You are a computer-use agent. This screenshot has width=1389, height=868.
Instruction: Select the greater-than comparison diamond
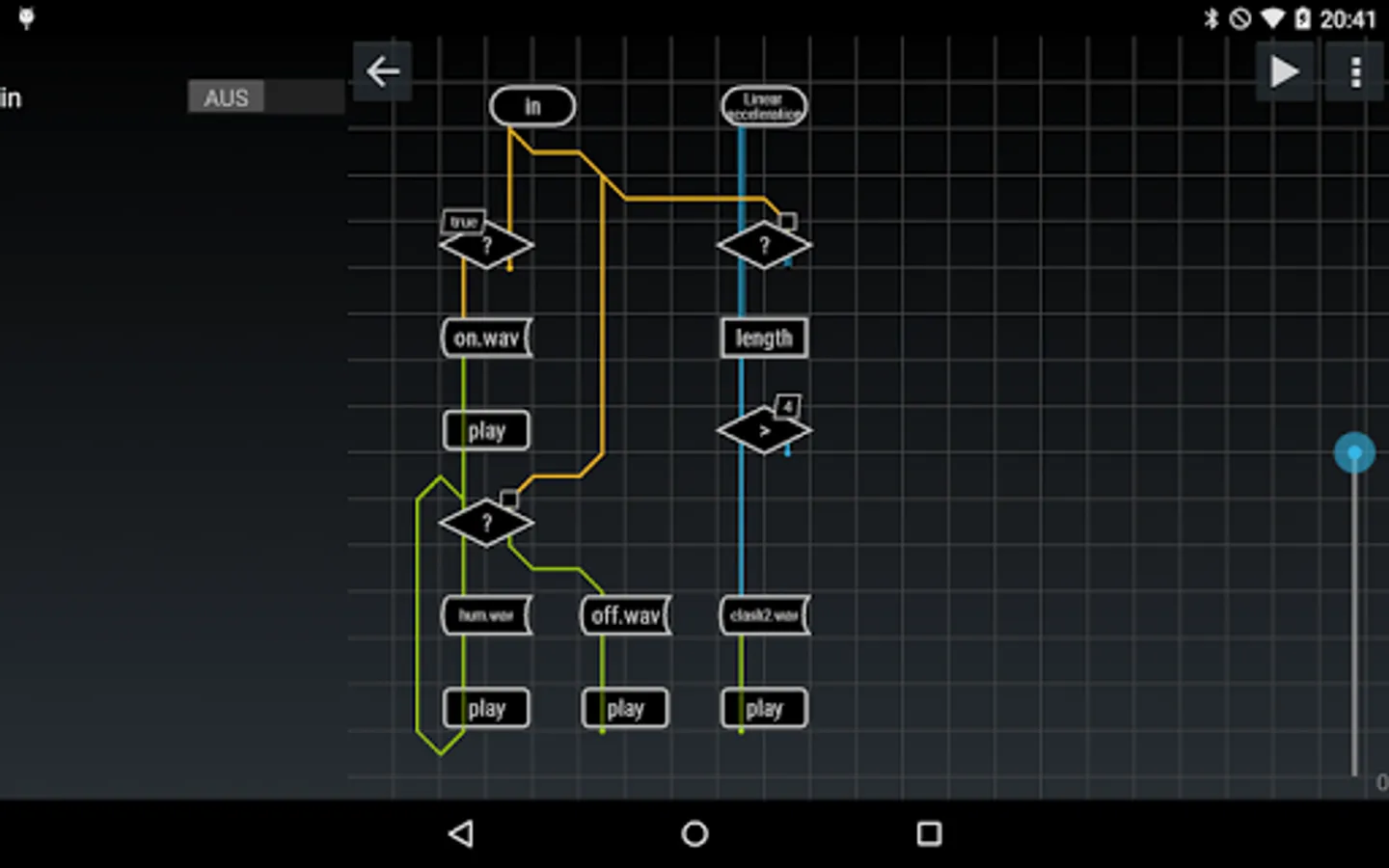tap(764, 431)
